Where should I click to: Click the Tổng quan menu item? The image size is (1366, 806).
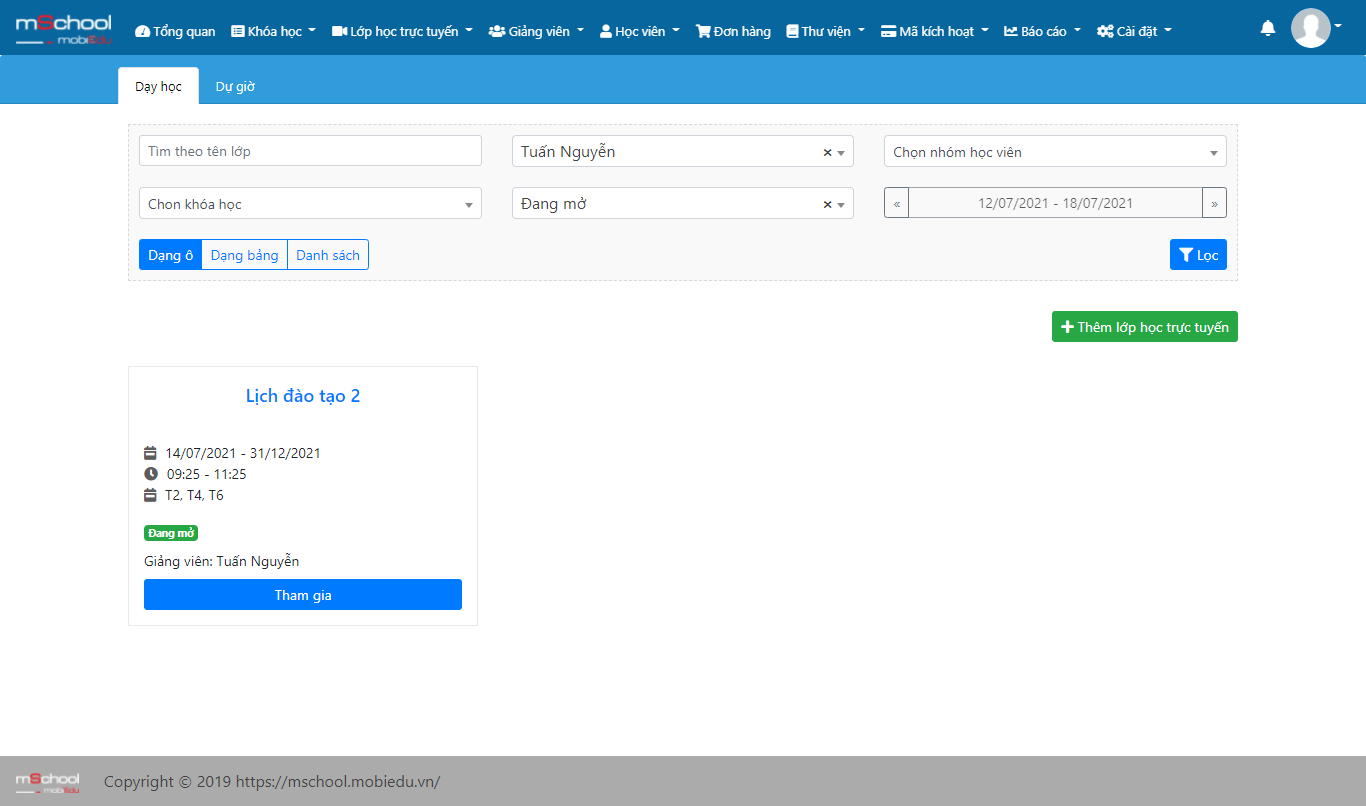[x=175, y=31]
